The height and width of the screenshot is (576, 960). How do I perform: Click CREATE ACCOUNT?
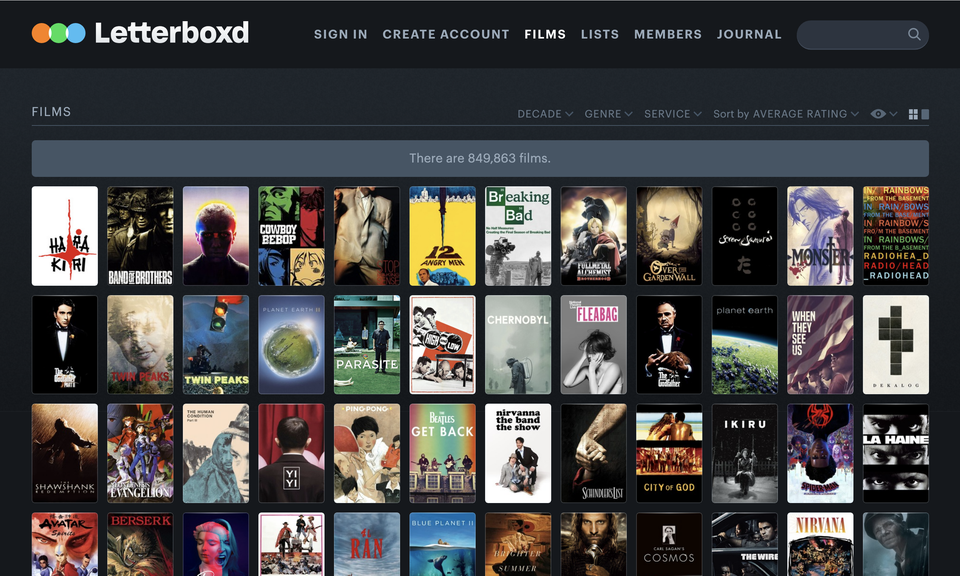pyautogui.click(x=446, y=34)
